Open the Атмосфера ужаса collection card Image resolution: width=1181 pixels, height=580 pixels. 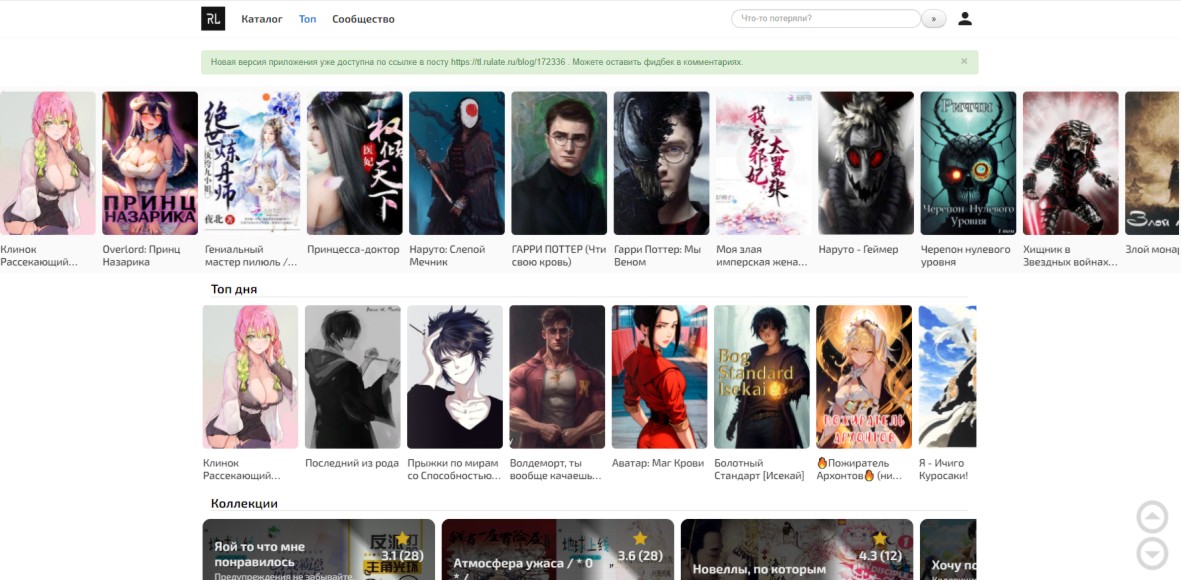click(x=557, y=549)
